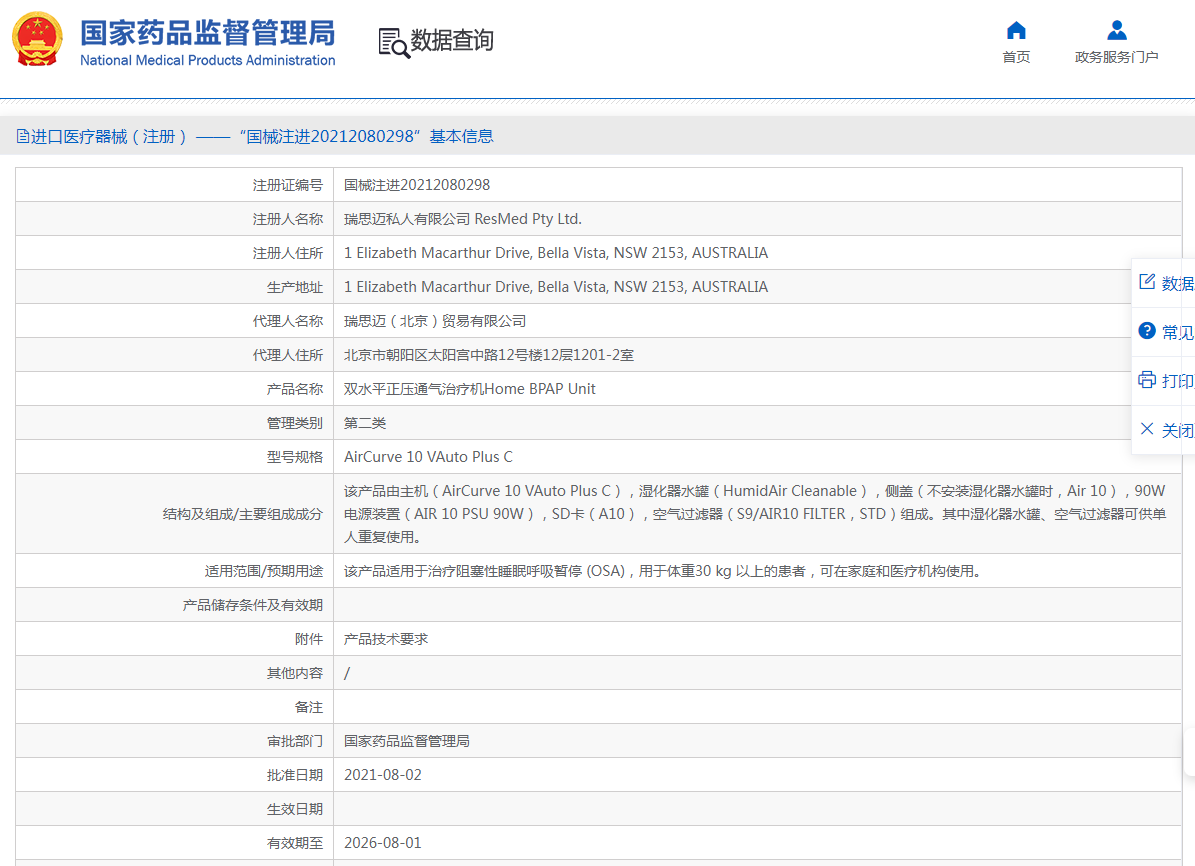Click the 打印 label in side panel
Screen dimensions: 1195x866
1177,381
